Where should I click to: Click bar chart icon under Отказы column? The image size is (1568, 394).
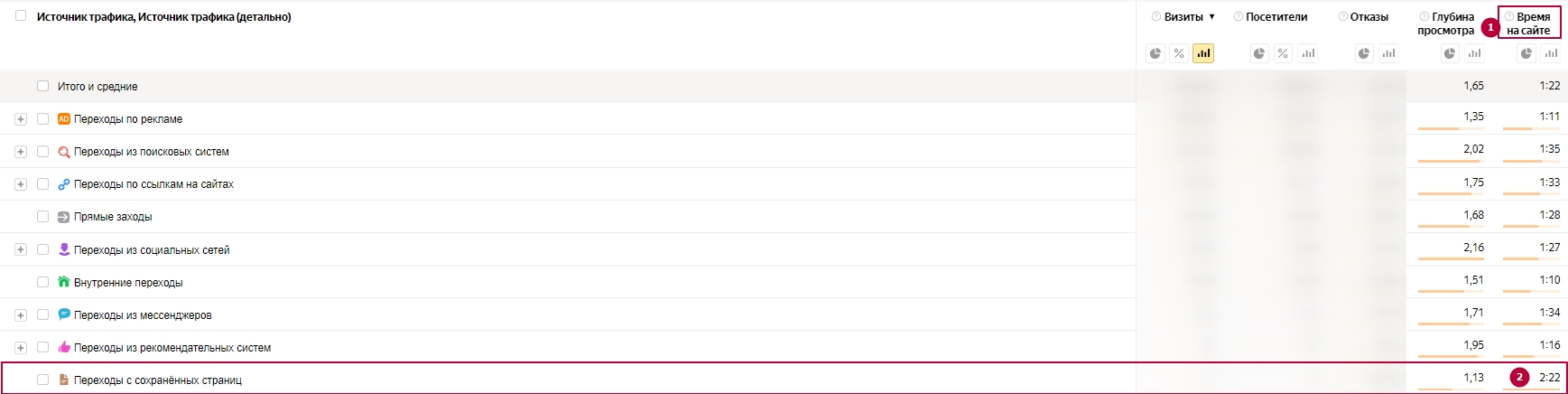(x=1388, y=53)
